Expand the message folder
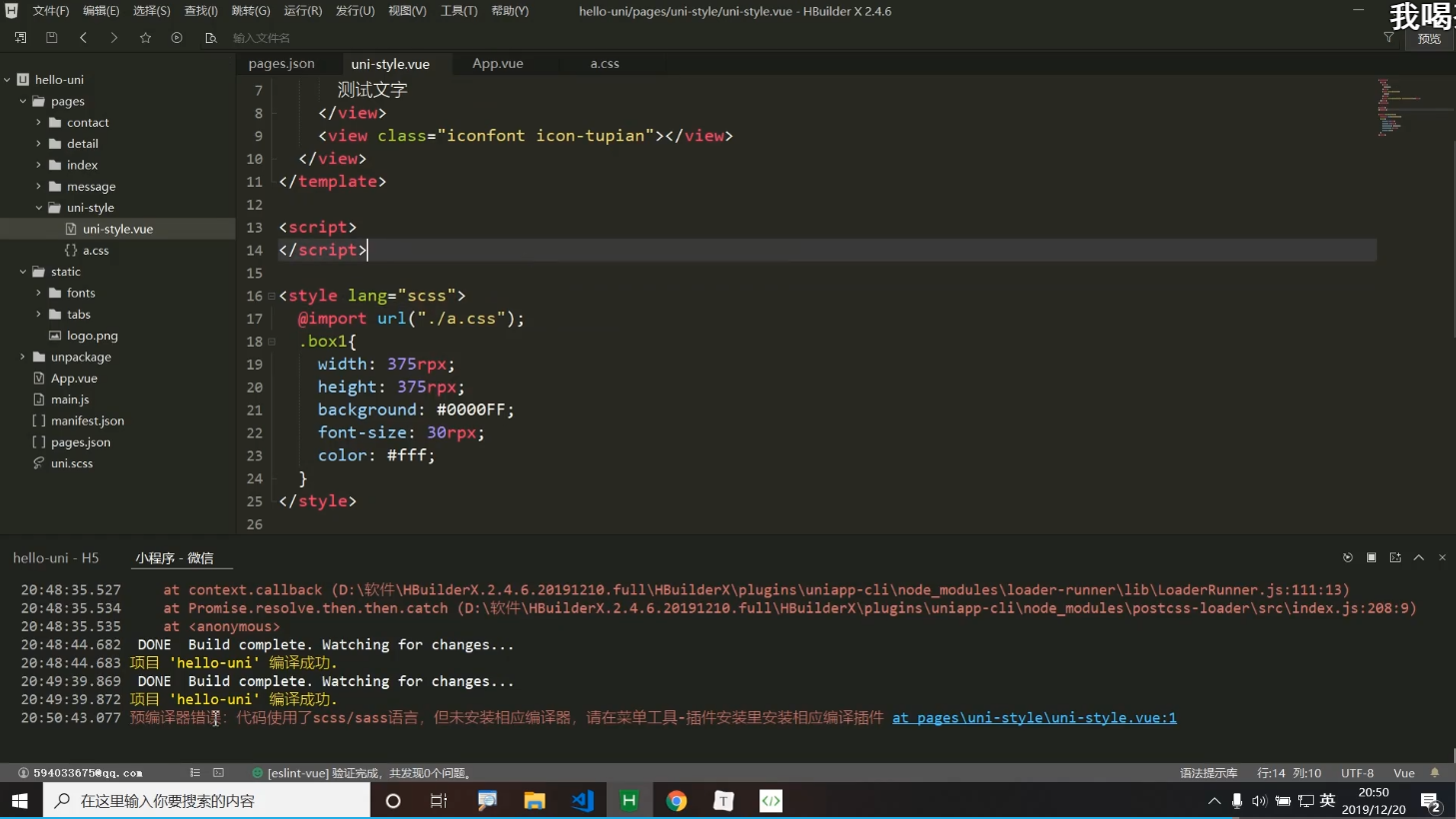This screenshot has height=819, width=1456. pos(39,187)
